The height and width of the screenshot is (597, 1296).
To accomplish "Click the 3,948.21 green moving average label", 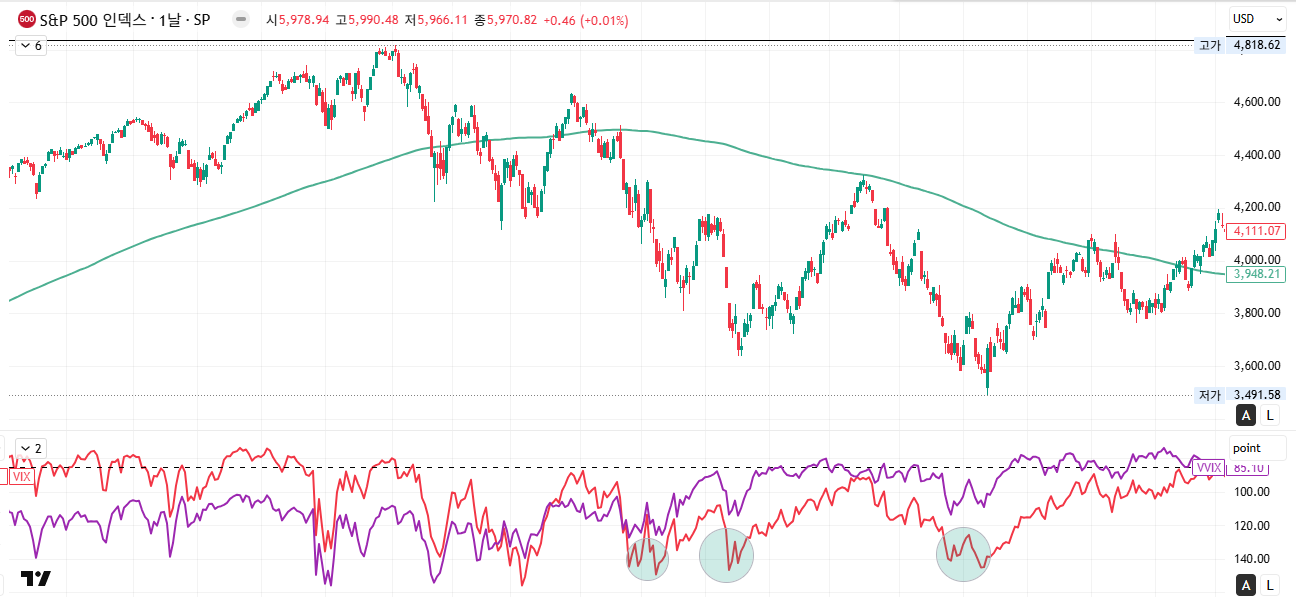I will (1257, 273).
